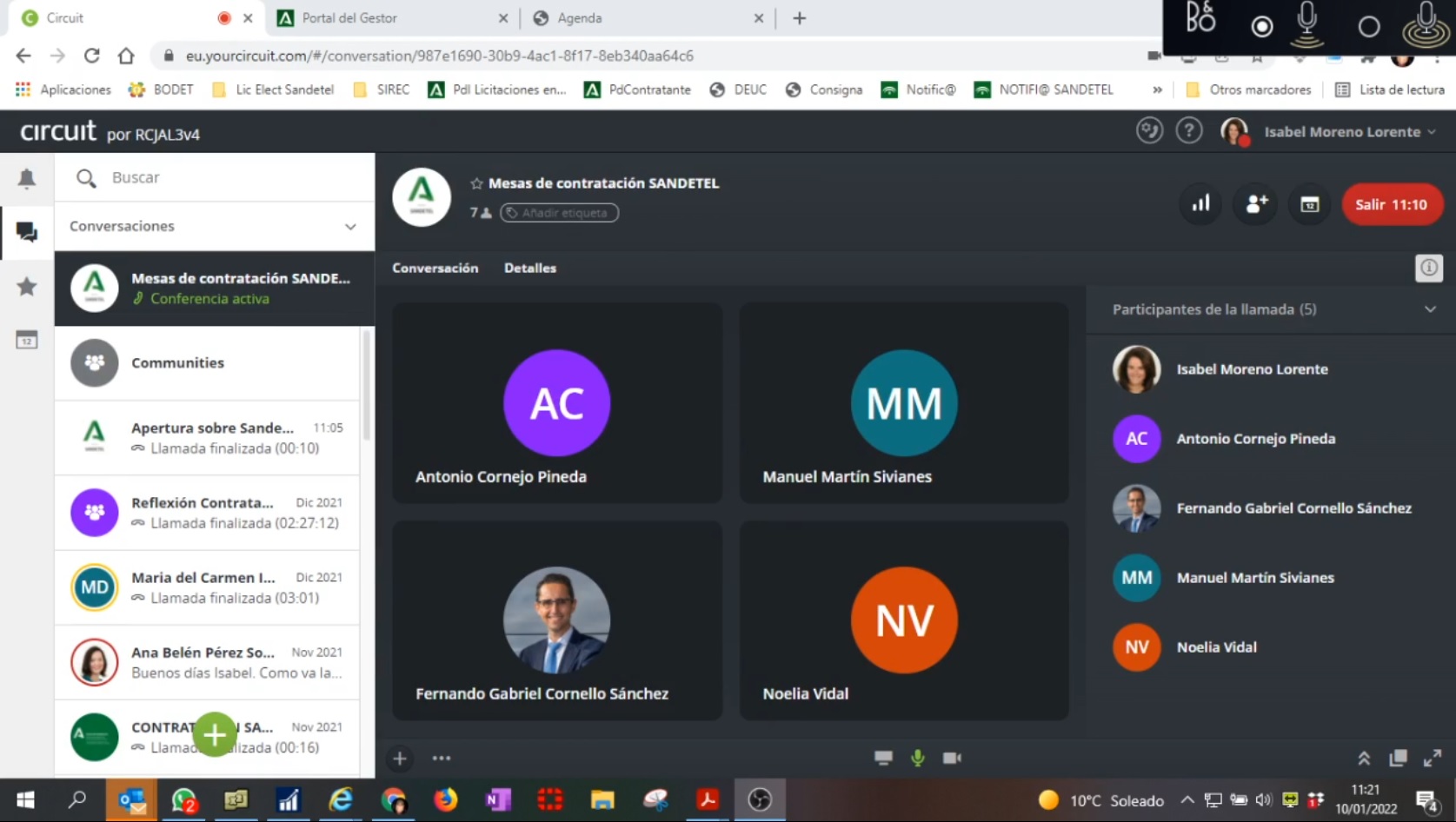Click the conversation info icon

click(x=1428, y=268)
